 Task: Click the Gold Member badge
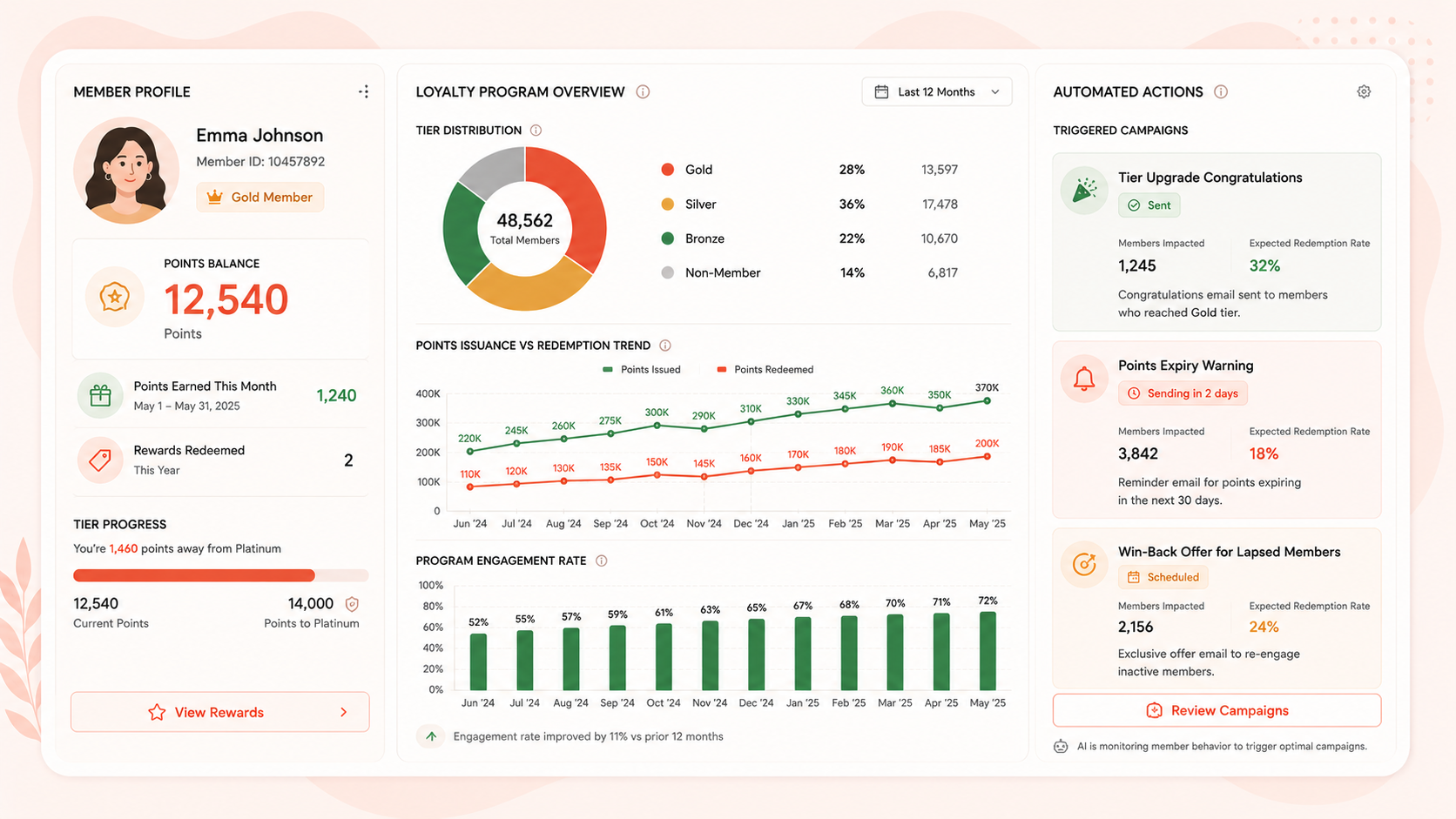260,197
